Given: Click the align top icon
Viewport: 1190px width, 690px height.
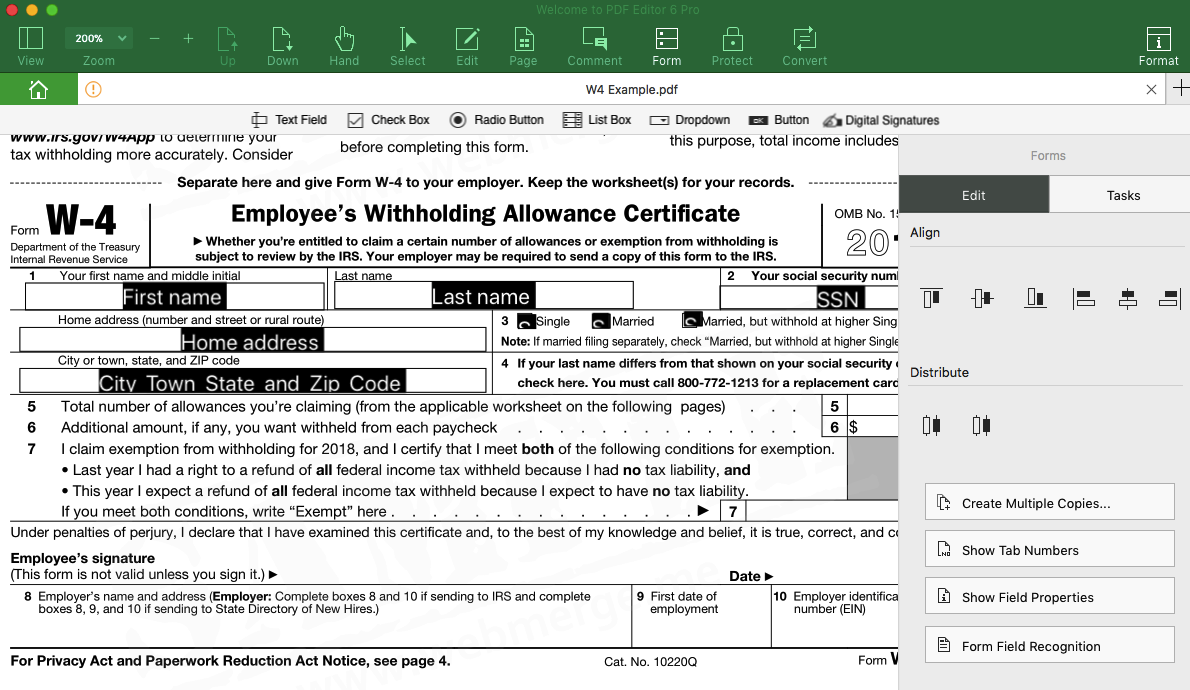Looking at the screenshot, I should click(x=932, y=298).
